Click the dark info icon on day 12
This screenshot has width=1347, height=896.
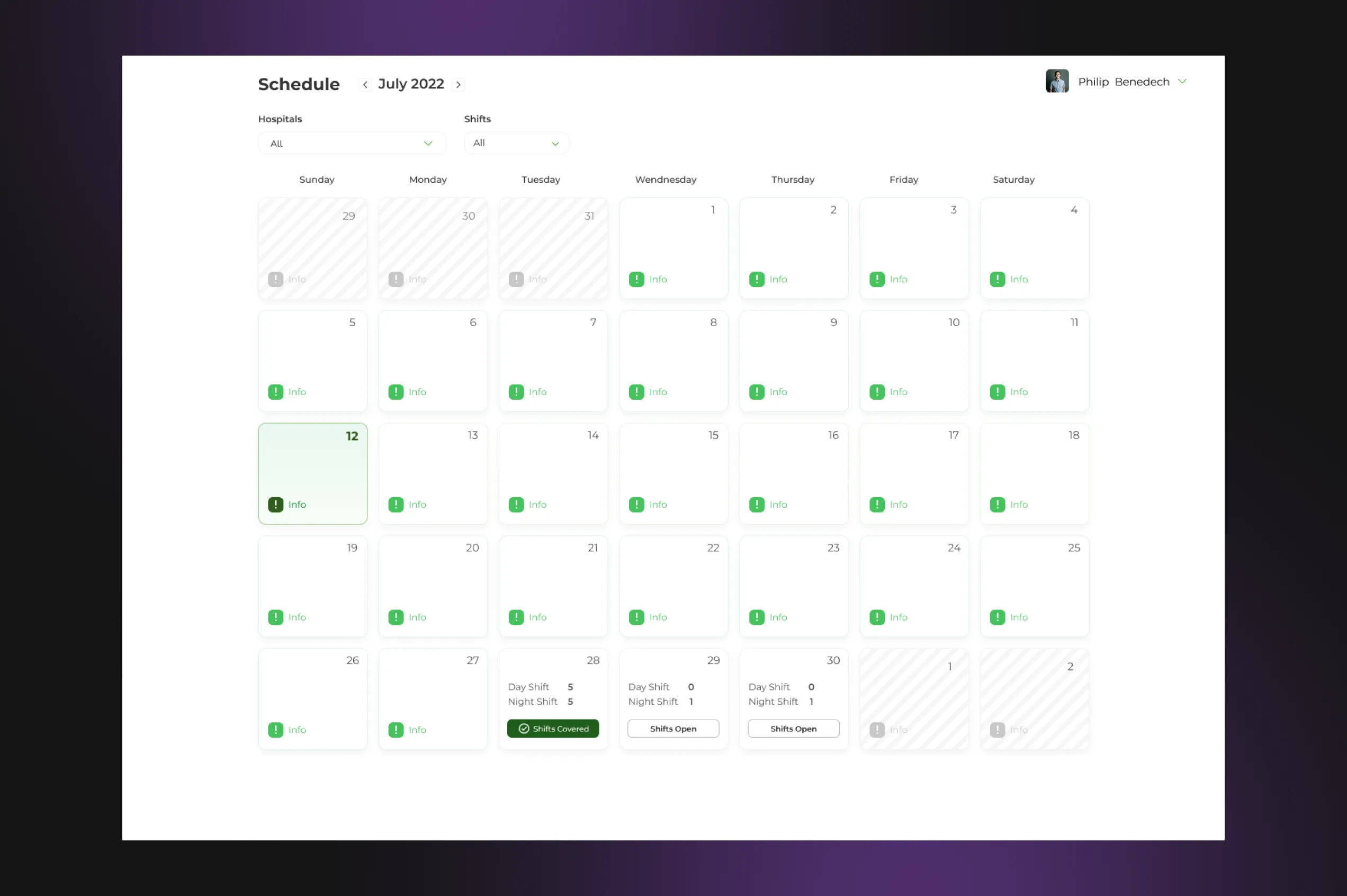tap(275, 505)
